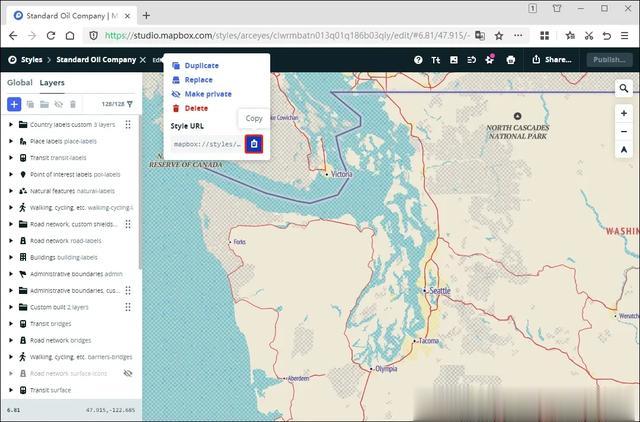Open browser hamburger menu
Viewport: 640px width, 422px height.
[x=624, y=36]
